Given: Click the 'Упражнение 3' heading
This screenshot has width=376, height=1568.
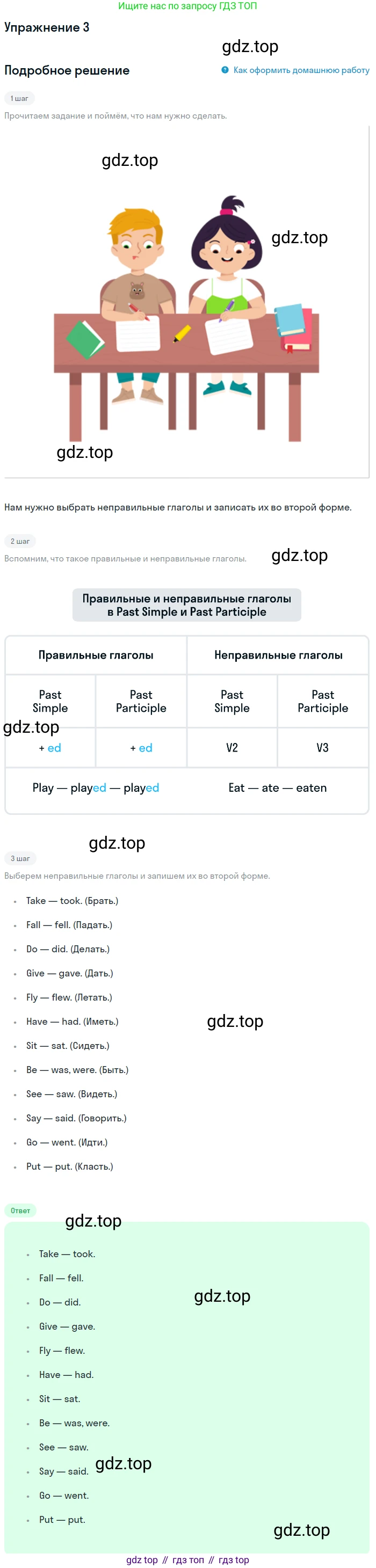Looking at the screenshot, I should tap(47, 27).
